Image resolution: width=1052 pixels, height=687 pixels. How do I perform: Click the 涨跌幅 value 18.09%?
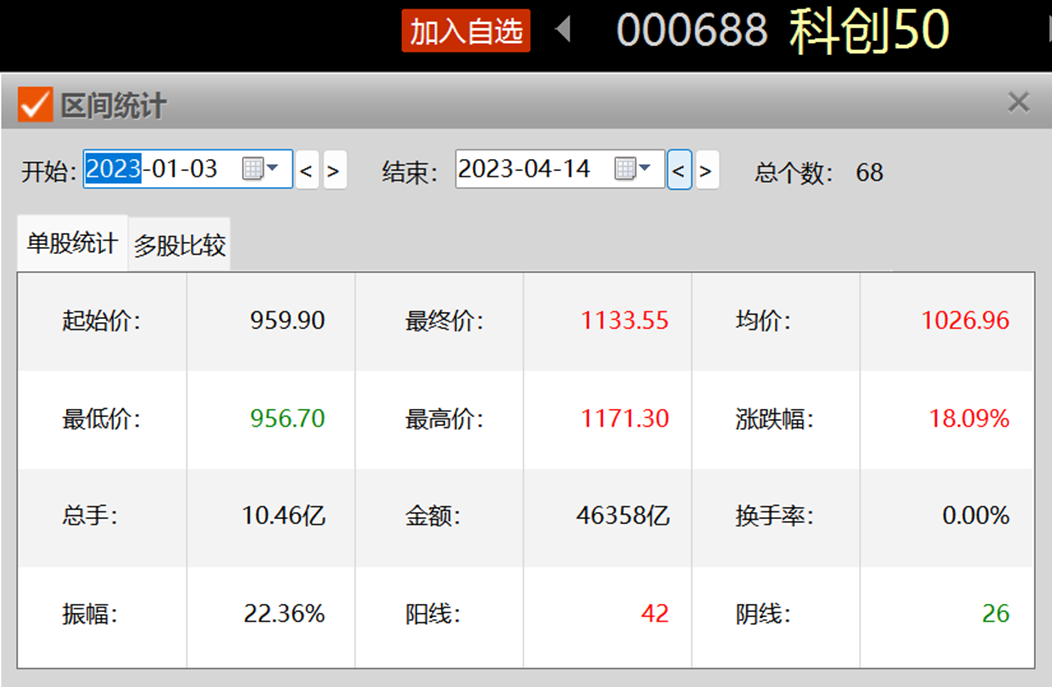(x=969, y=419)
